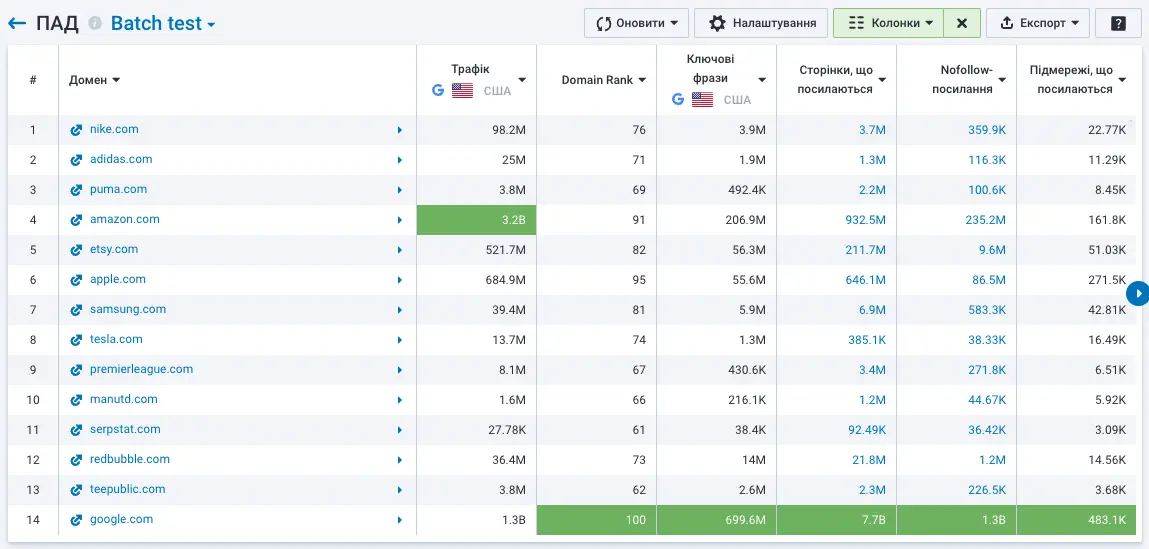Open the help question mark button

tap(1118, 23)
